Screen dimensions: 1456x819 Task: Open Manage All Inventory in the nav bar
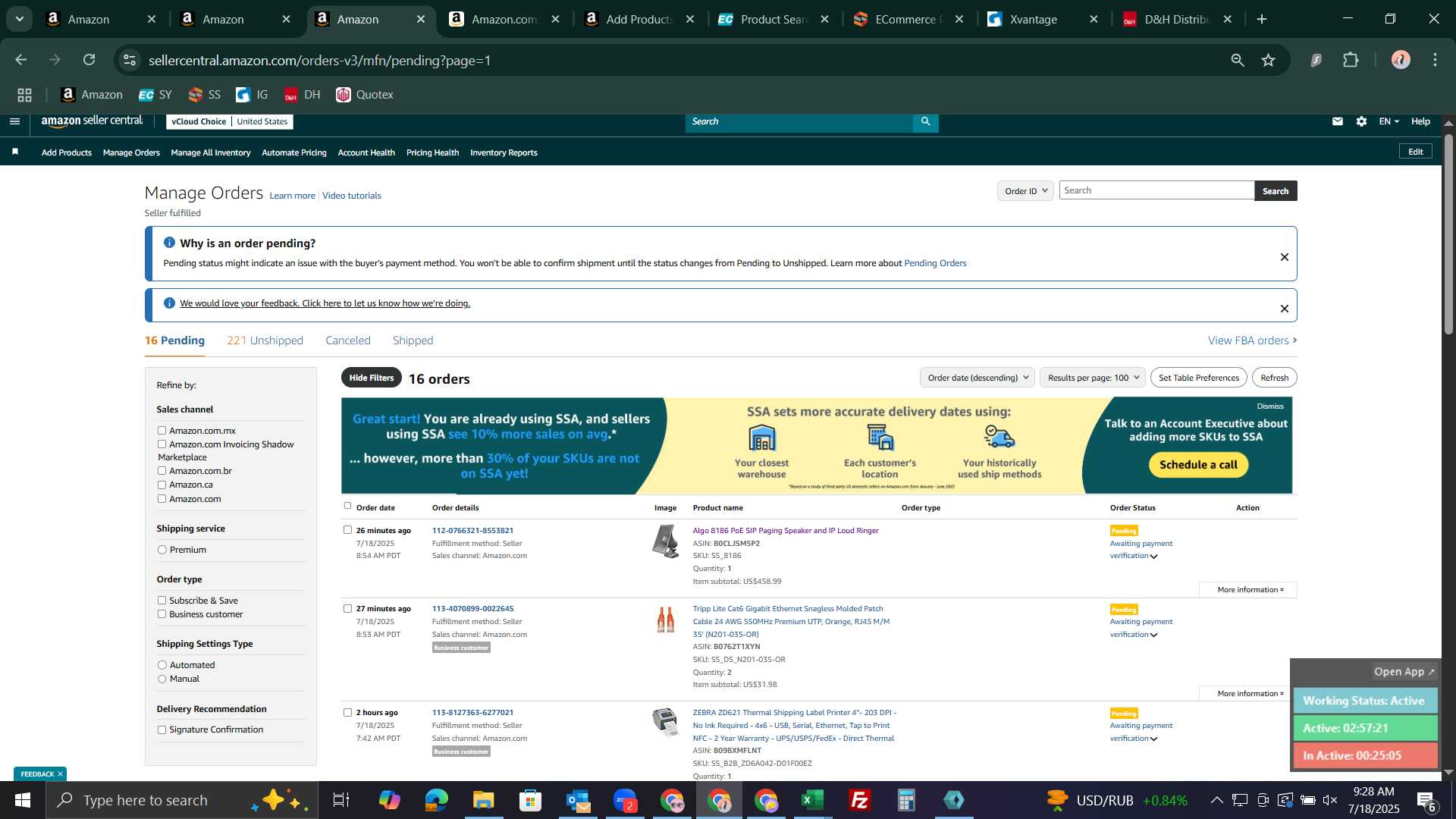click(211, 152)
